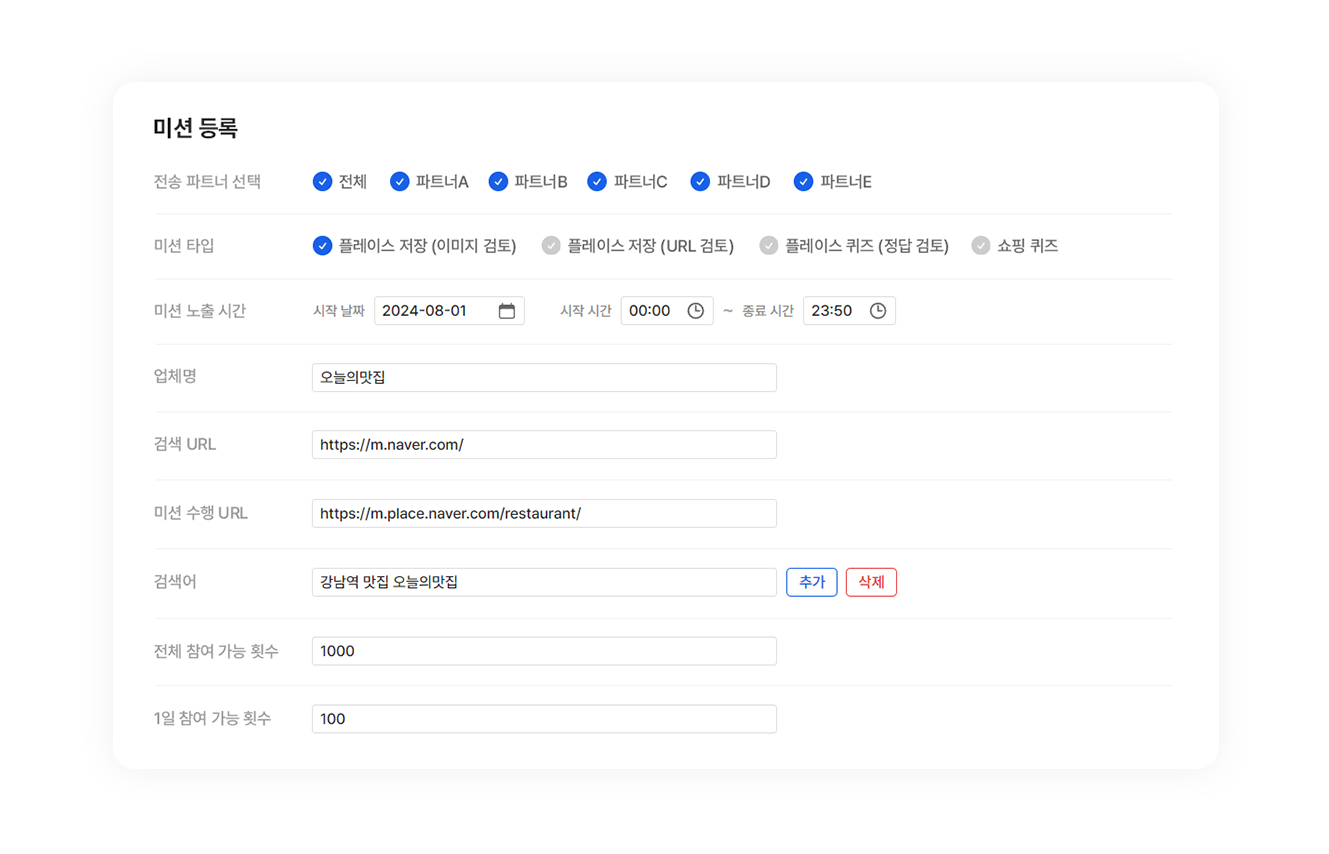Click the 시작 시간 label
Viewport: 1329px width, 854px height.
pyautogui.click(x=586, y=311)
